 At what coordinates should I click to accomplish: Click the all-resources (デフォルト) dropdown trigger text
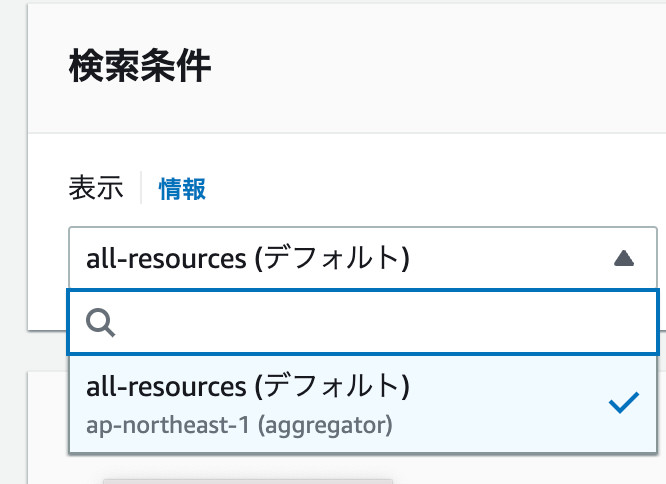248,258
